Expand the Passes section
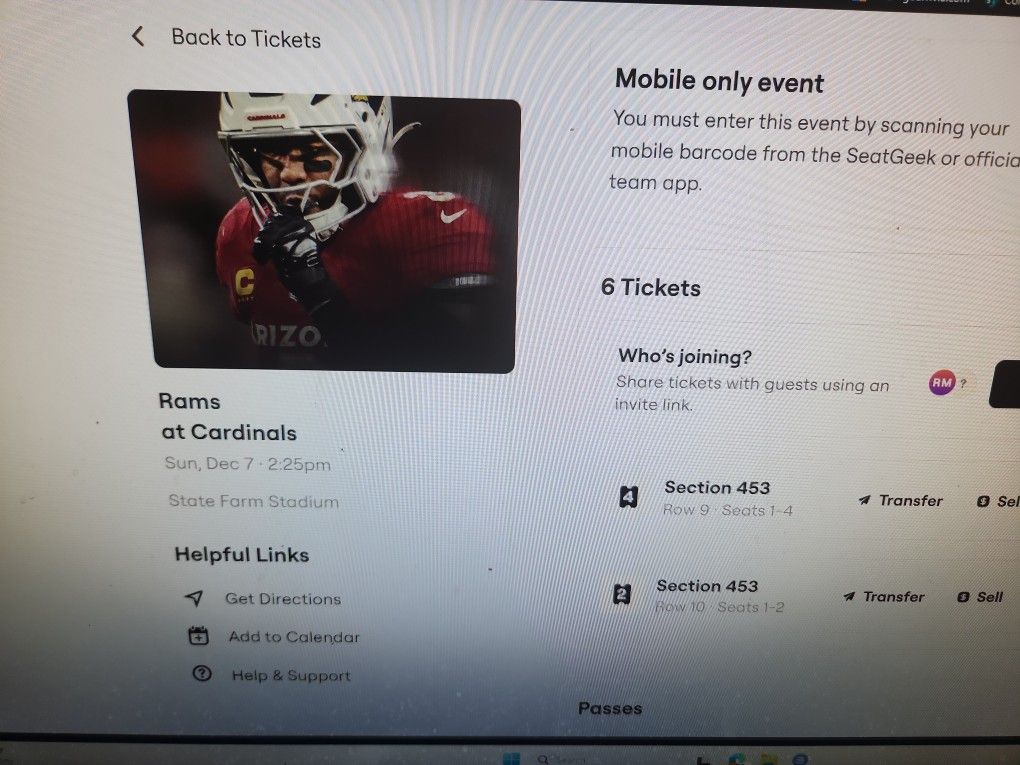This screenshot has width=1020, height=765. pos(609,708)
